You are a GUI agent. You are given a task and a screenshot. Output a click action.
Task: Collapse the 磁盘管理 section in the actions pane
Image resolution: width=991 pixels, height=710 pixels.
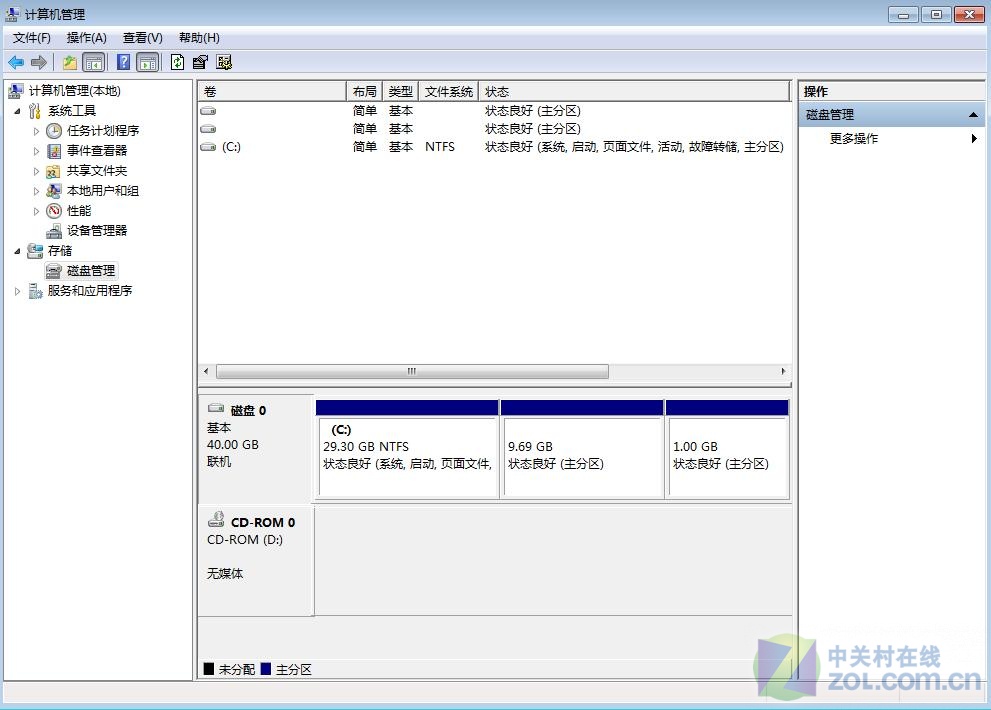tap(973, 113)
